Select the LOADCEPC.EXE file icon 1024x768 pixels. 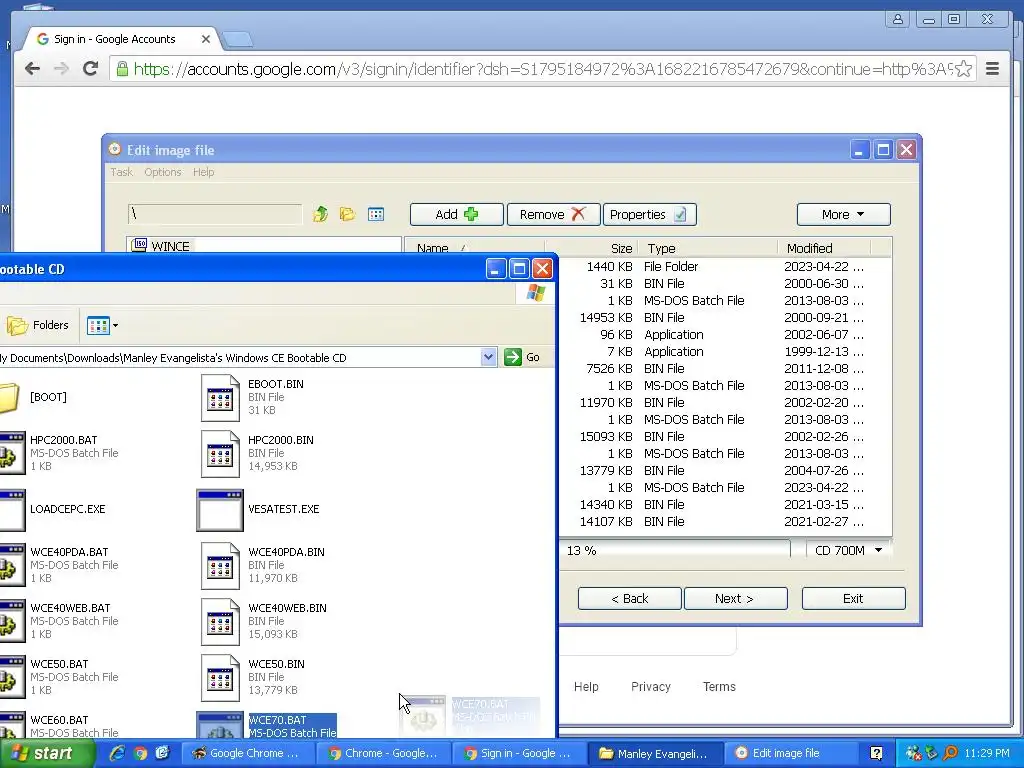(13, 509)
